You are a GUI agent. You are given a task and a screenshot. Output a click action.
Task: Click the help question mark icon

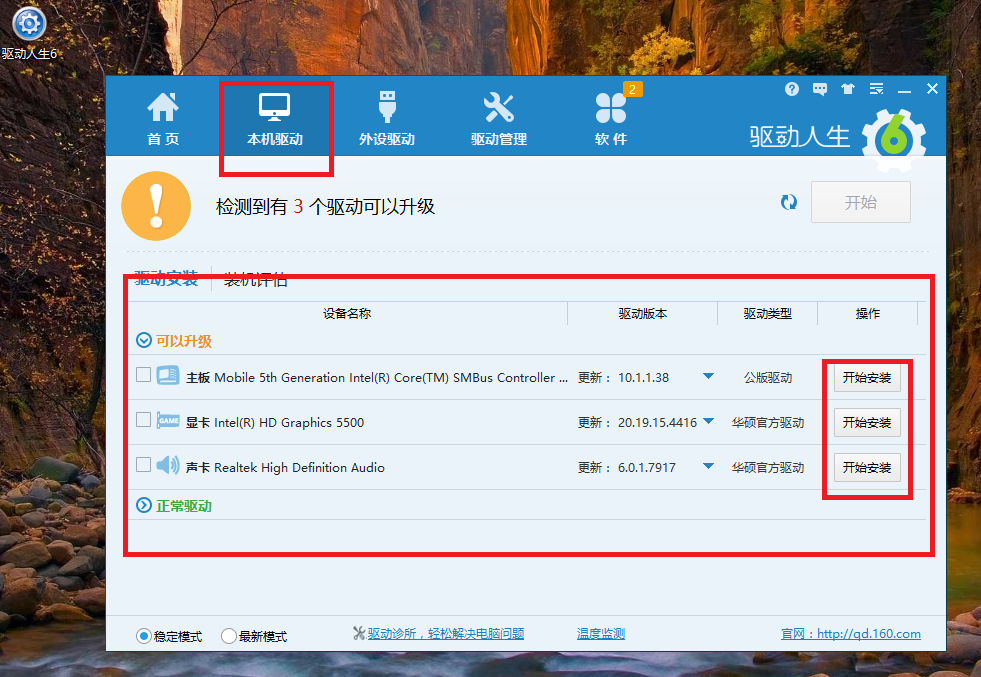(x=791, y=89)
